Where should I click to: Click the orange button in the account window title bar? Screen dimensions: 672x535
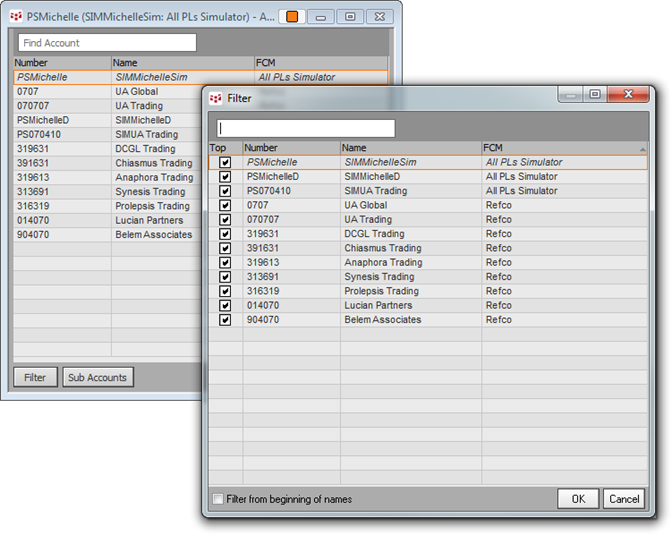coord(292,17)
